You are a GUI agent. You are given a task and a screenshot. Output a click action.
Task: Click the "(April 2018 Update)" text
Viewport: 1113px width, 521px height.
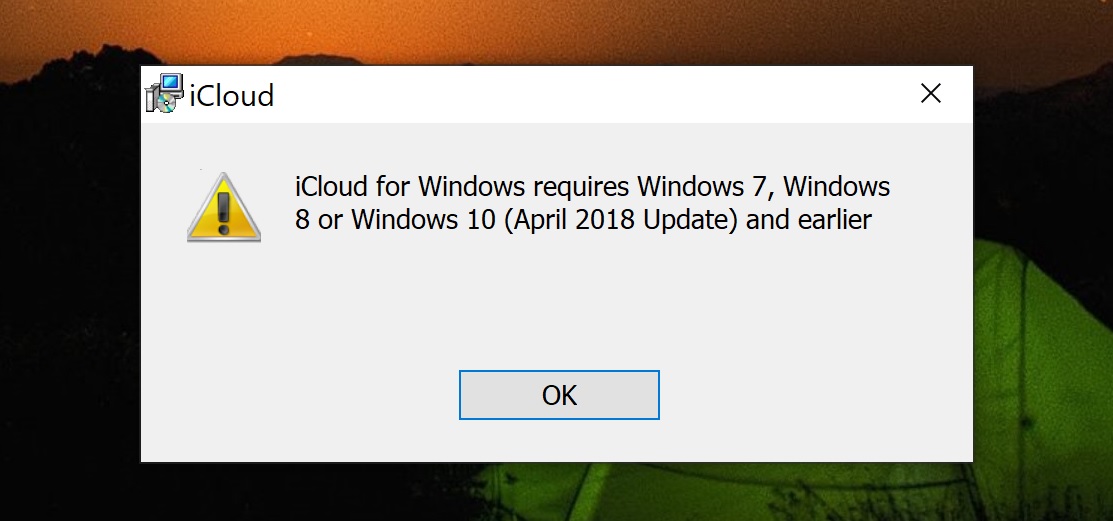pyautogui.click(x=620, y=220)
